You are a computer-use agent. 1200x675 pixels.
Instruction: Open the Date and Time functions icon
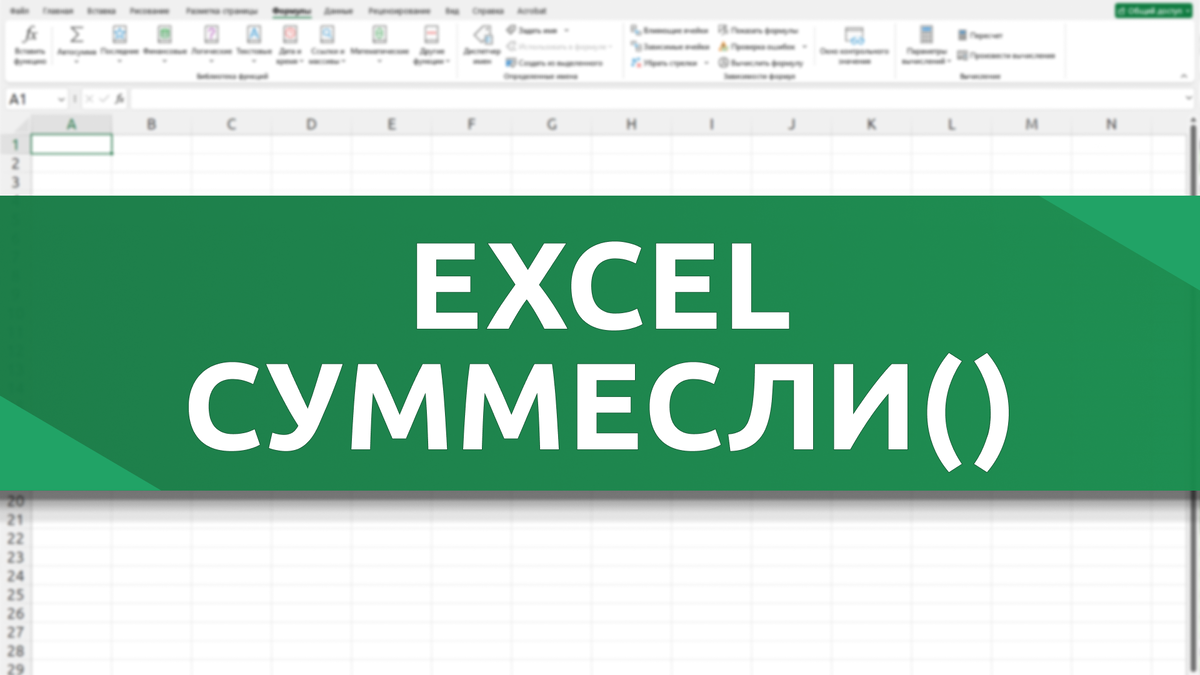[290, 34]
